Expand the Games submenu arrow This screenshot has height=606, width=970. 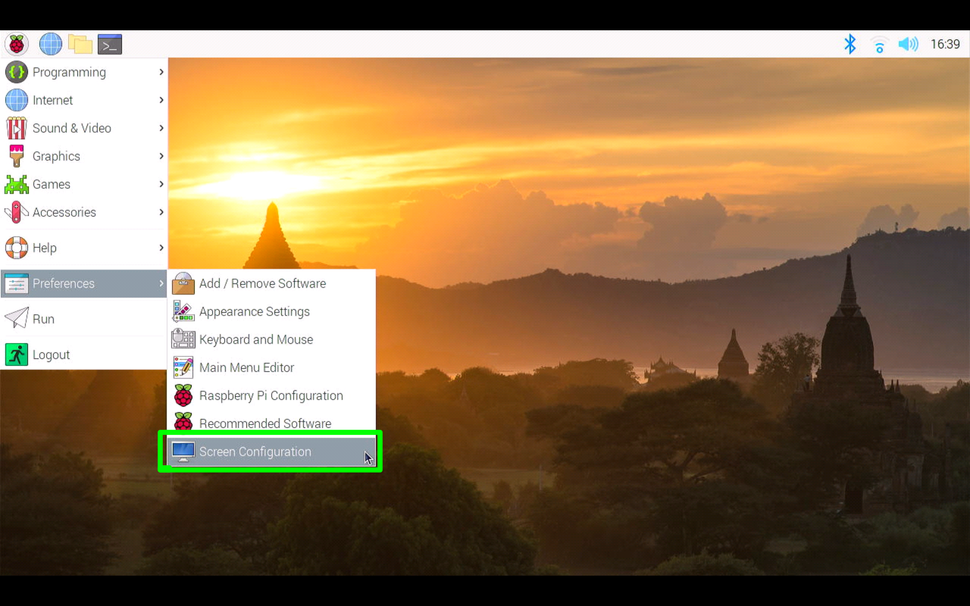[x=160, y=184]
